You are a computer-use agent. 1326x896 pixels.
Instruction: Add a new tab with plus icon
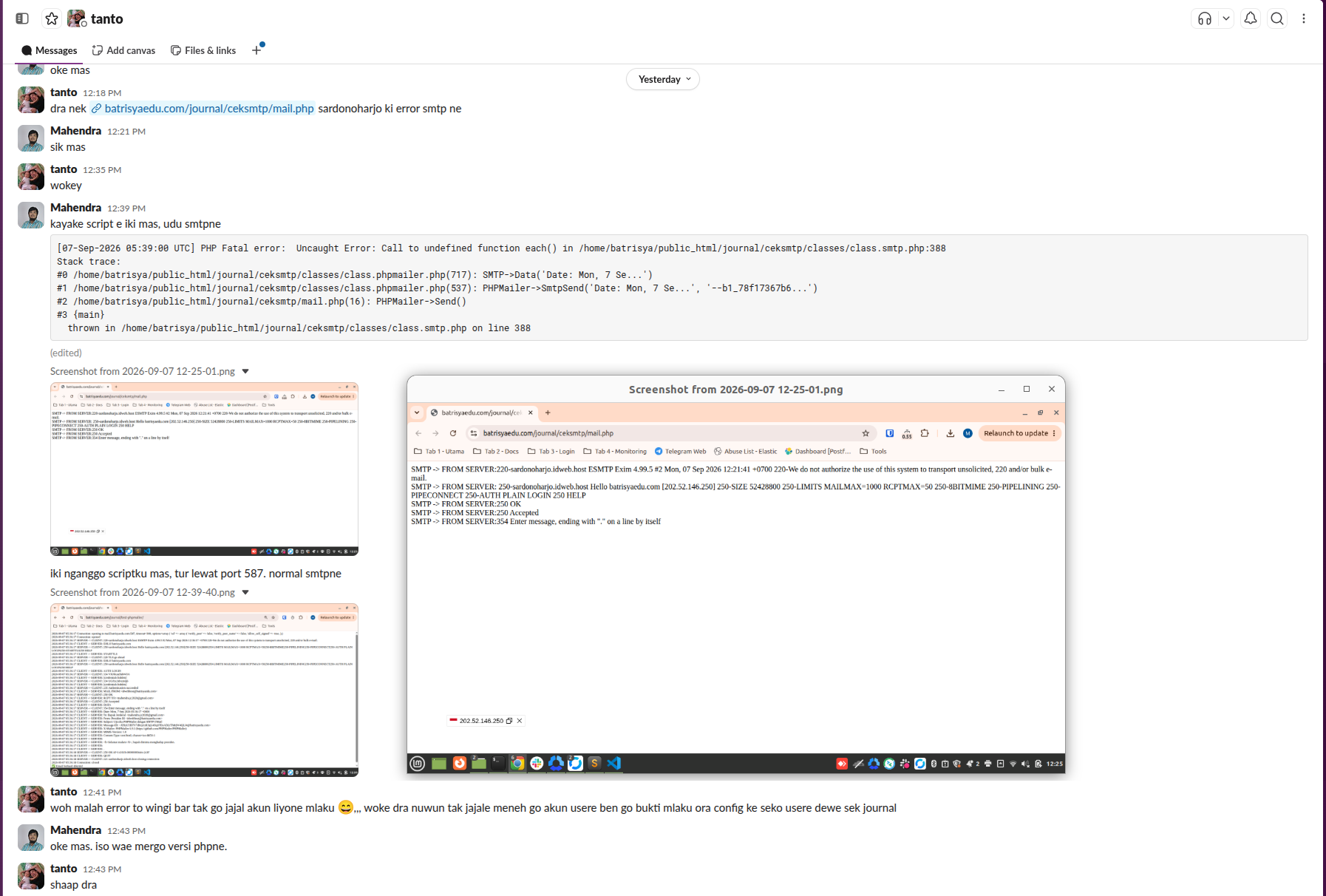click(256, 50)
